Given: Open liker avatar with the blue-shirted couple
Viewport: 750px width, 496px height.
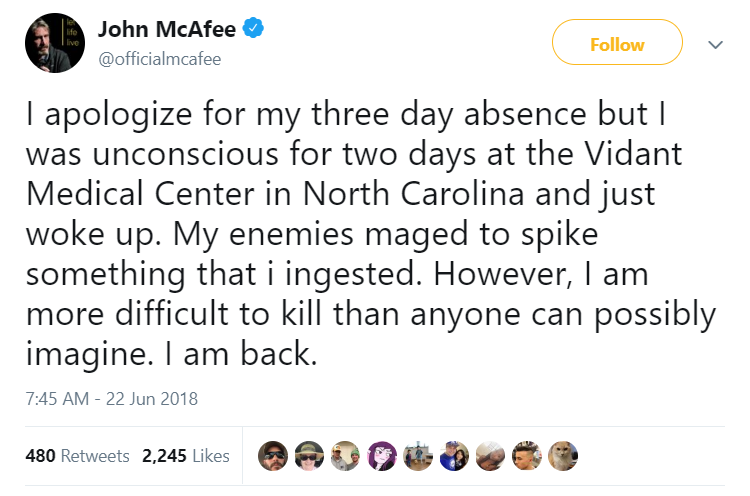Looking at the screenshot, I should pos(454,456).
